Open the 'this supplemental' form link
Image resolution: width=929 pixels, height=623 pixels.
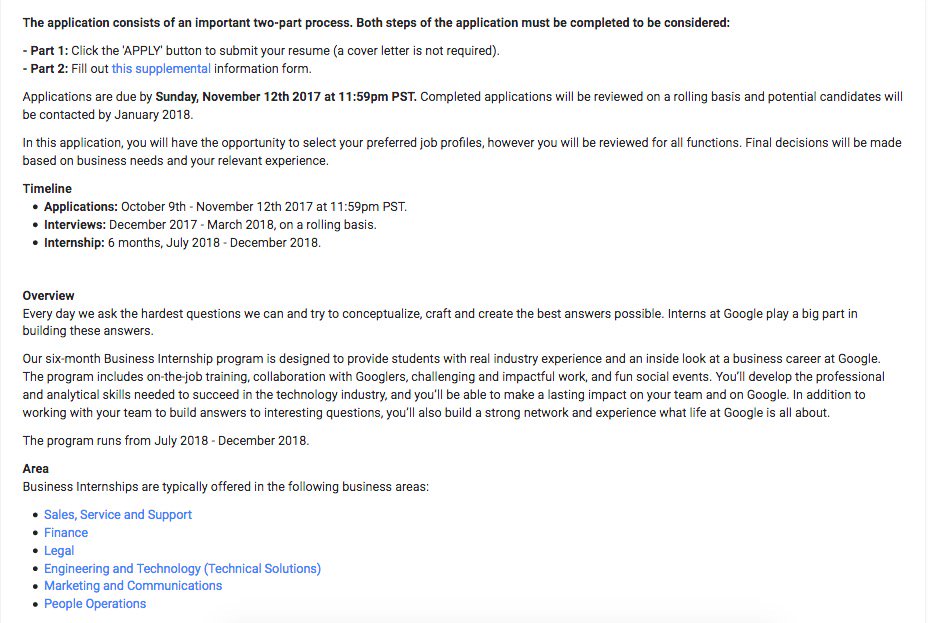coord(160,68)
